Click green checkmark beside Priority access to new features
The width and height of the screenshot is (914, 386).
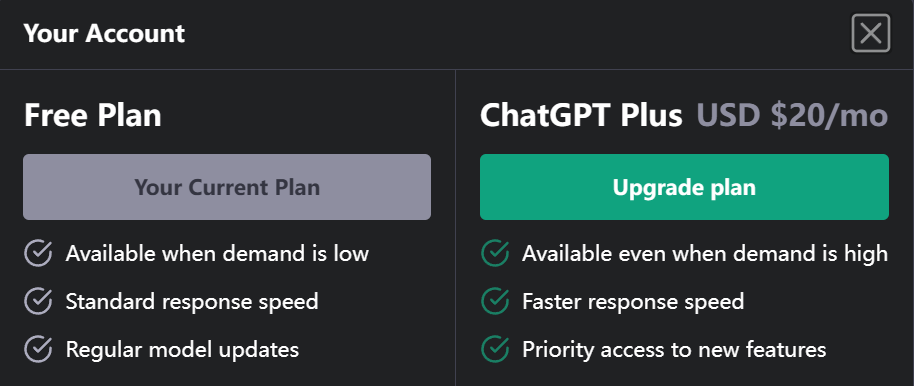click(495, 349)
